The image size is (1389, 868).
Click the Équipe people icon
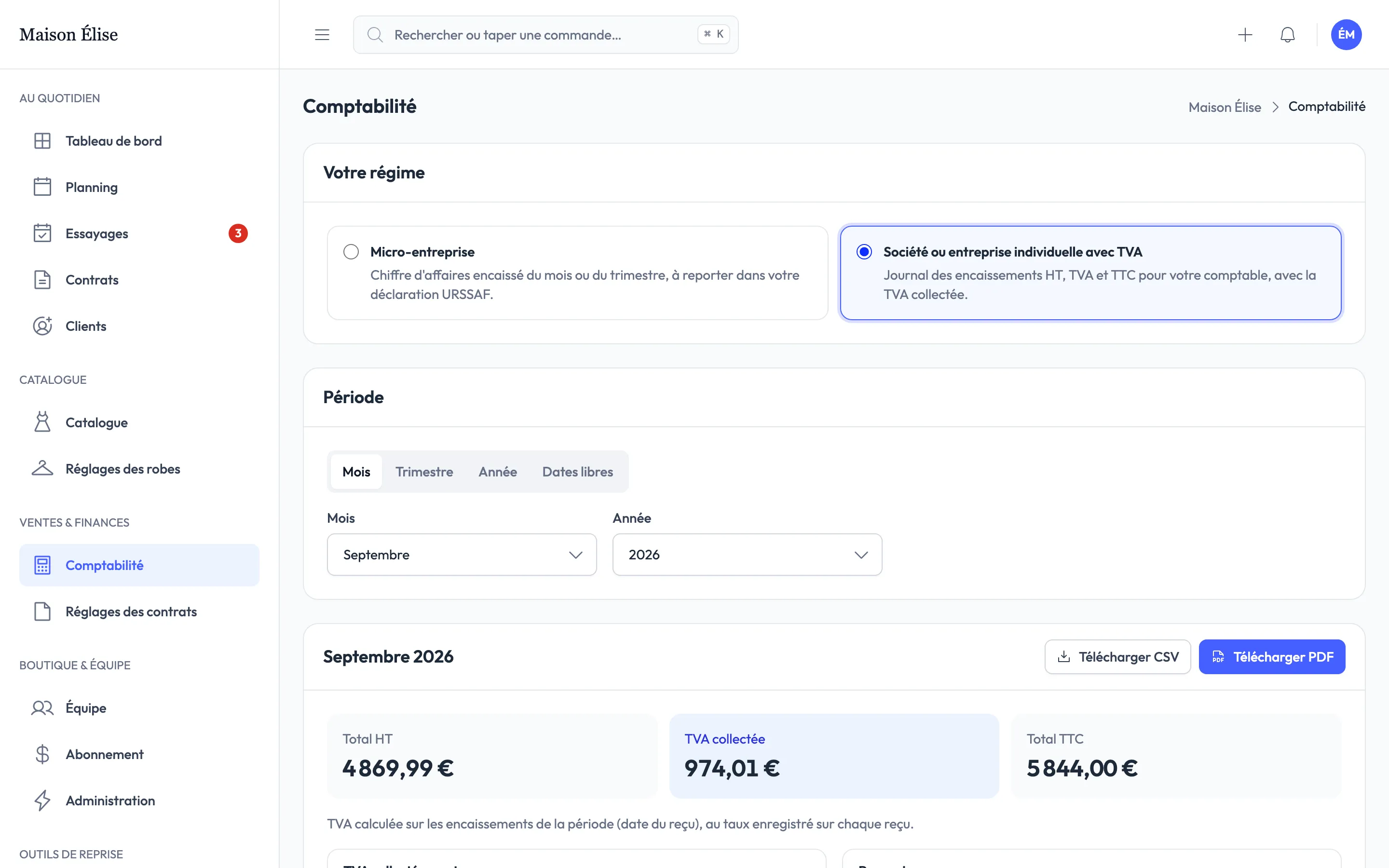tap(42, 708)
